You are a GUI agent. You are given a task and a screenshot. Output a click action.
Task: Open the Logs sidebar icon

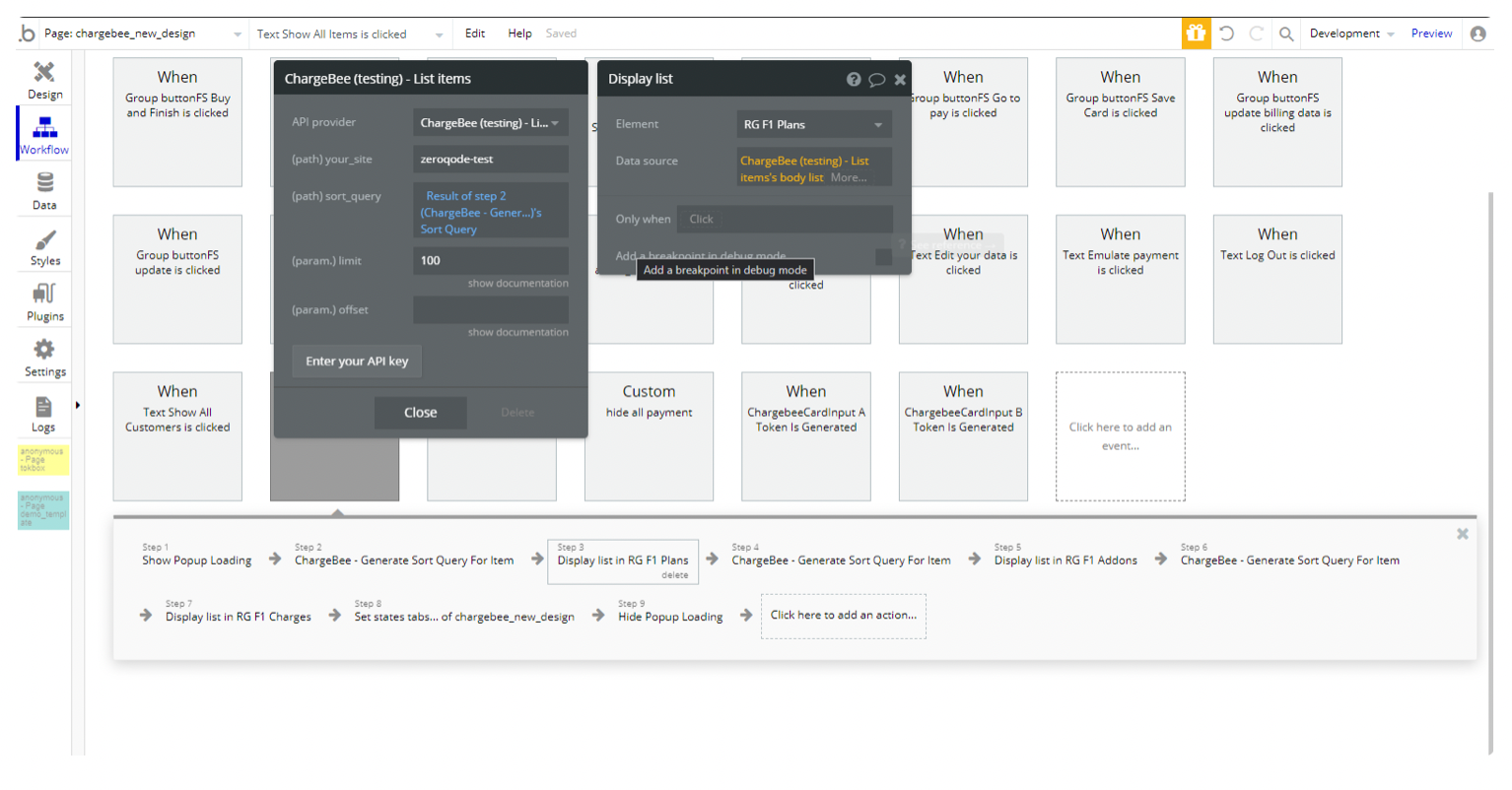point(43,414)
